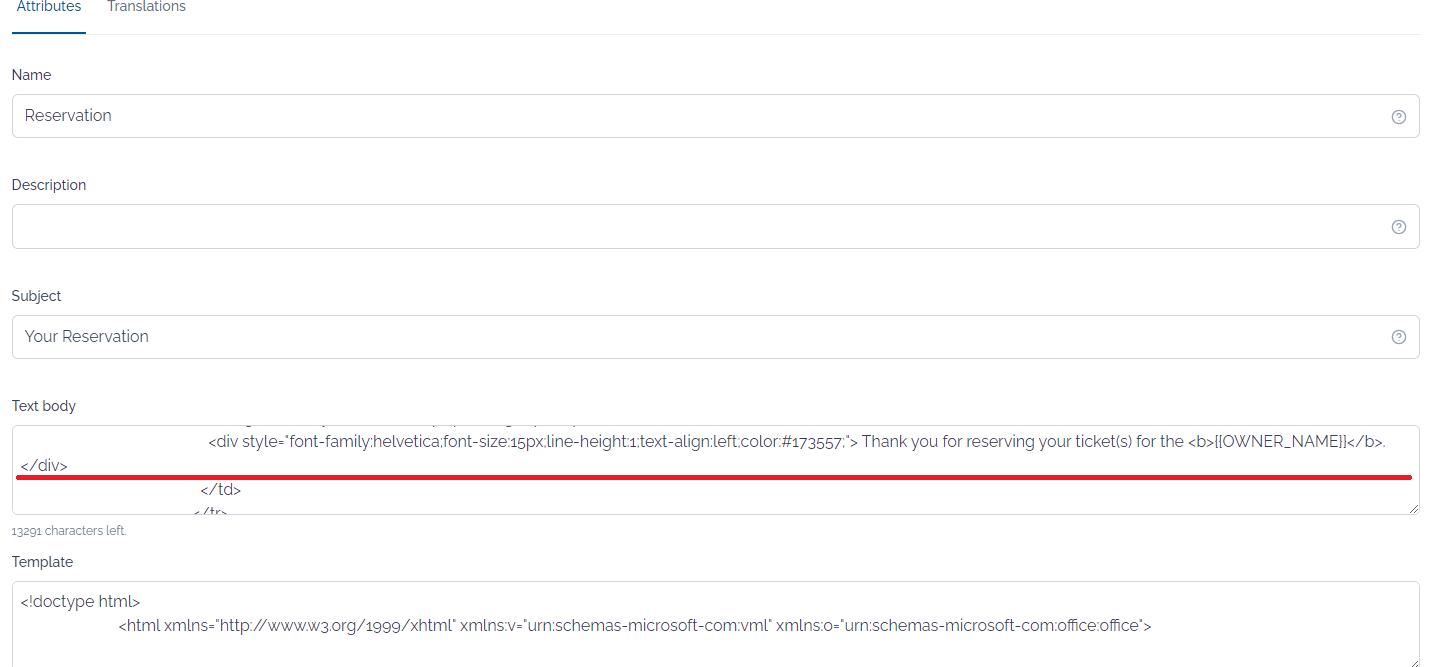Screen dimensions: 1431x667
Task: Click the 13291 characters left counter
Action: (x=69, y=531)
